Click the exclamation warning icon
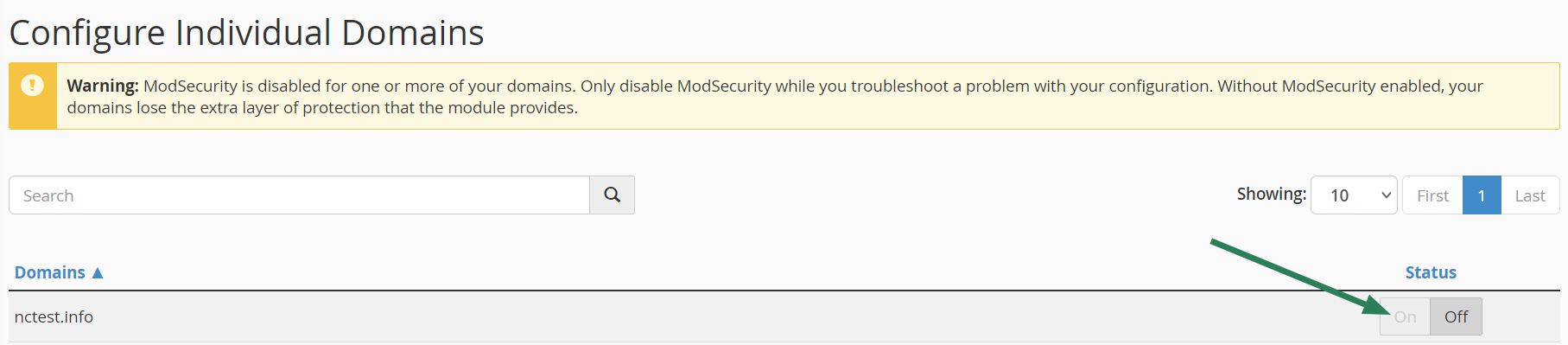This screenshot has height=345, width=1568. [x=32, y=86]
